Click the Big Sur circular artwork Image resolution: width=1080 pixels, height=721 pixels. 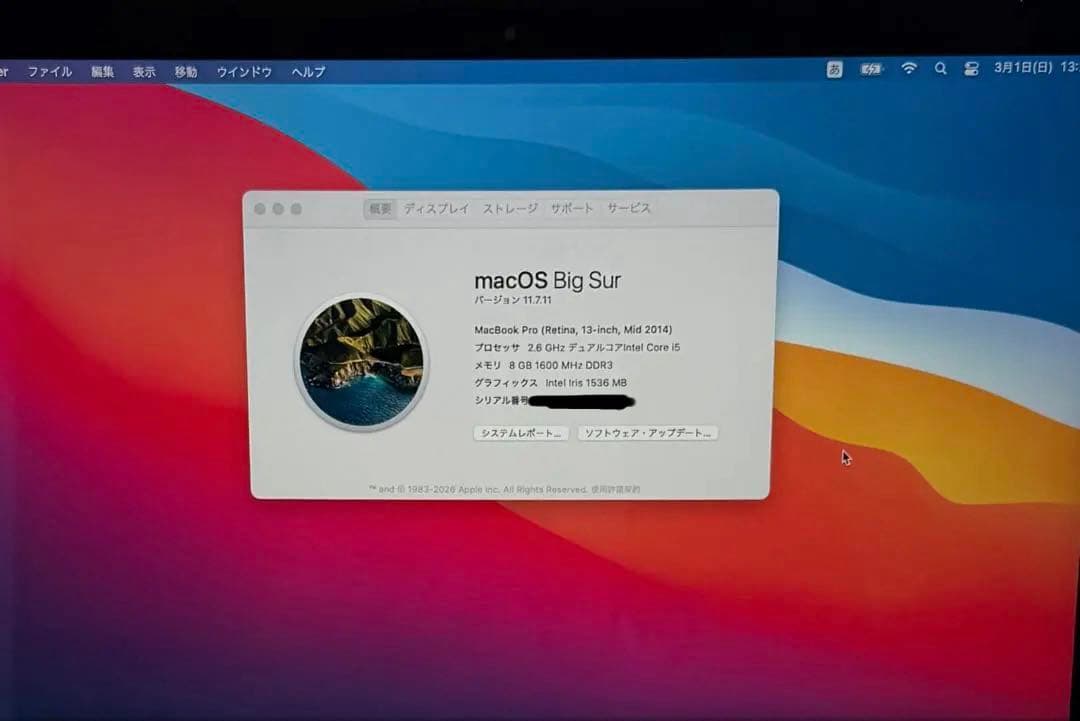[x=362, y=362]
